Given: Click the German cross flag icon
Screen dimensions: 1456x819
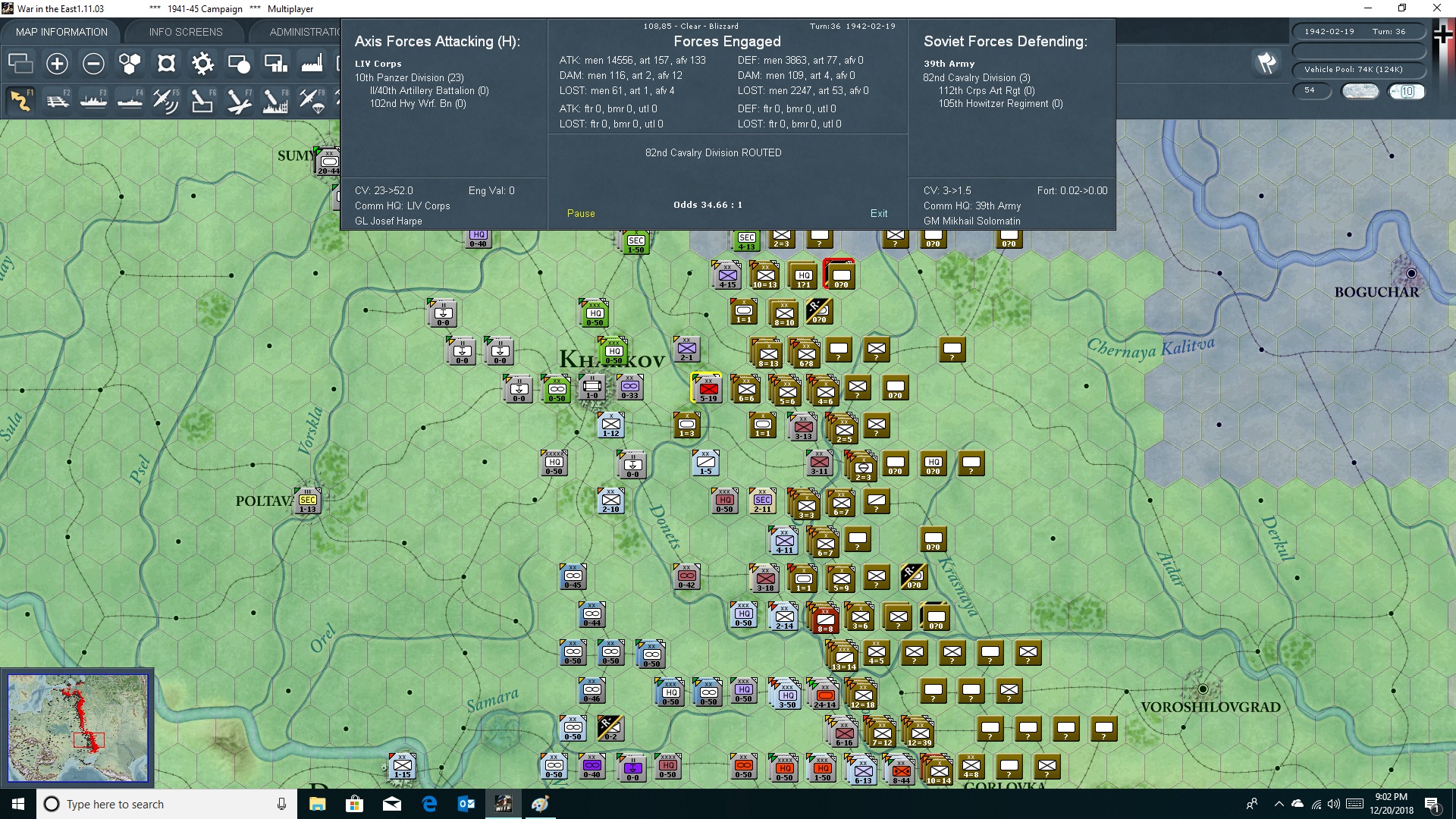Looking at the screenshot, I should [x=1443, y=36].
